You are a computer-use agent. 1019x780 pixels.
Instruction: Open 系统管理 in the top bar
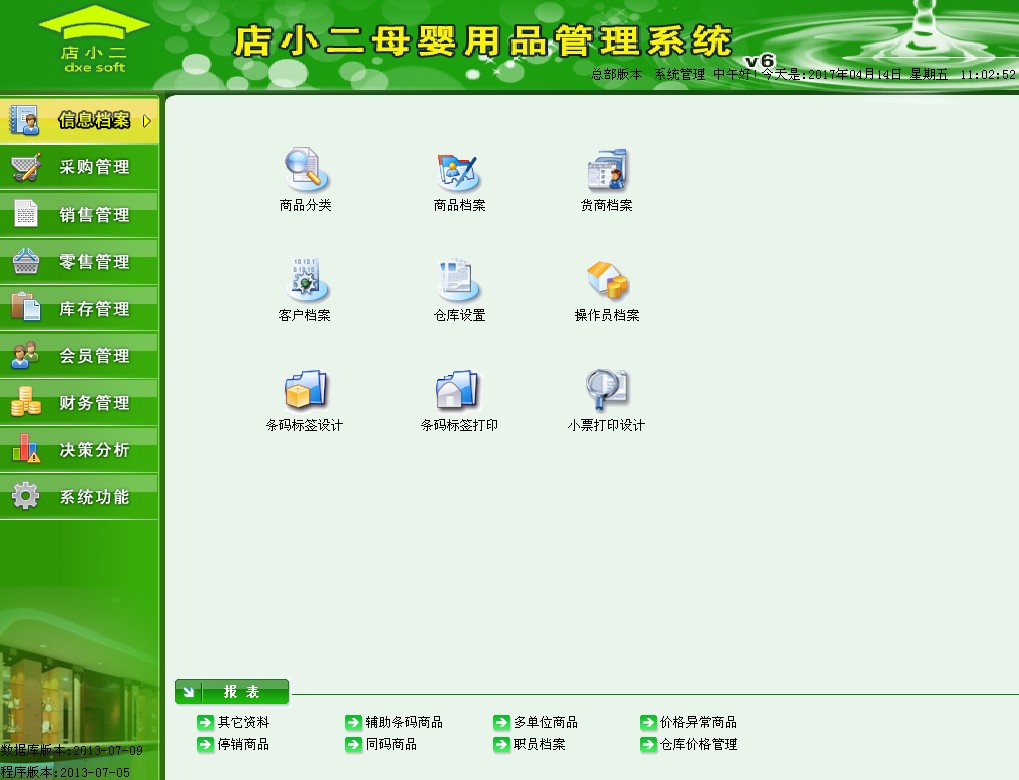pos(680,73)
